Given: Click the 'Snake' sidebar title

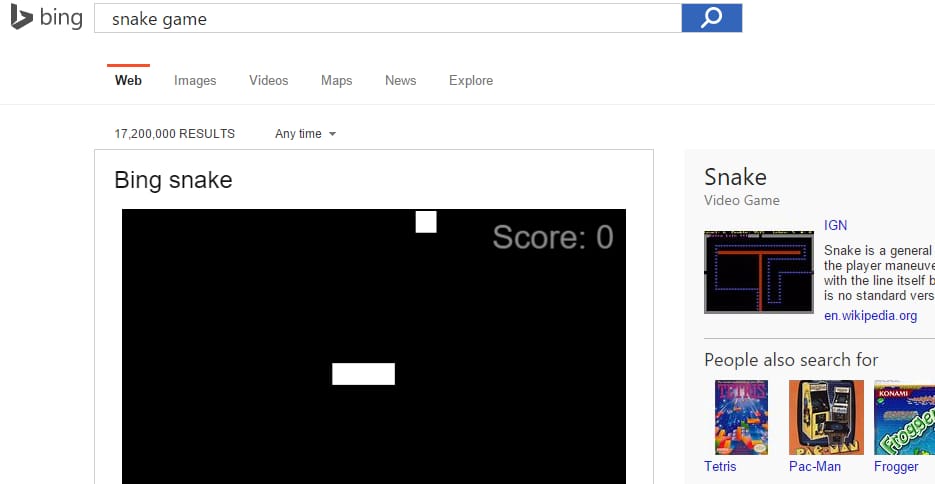Looking at the screenshot, I should (x=735, y=177).
